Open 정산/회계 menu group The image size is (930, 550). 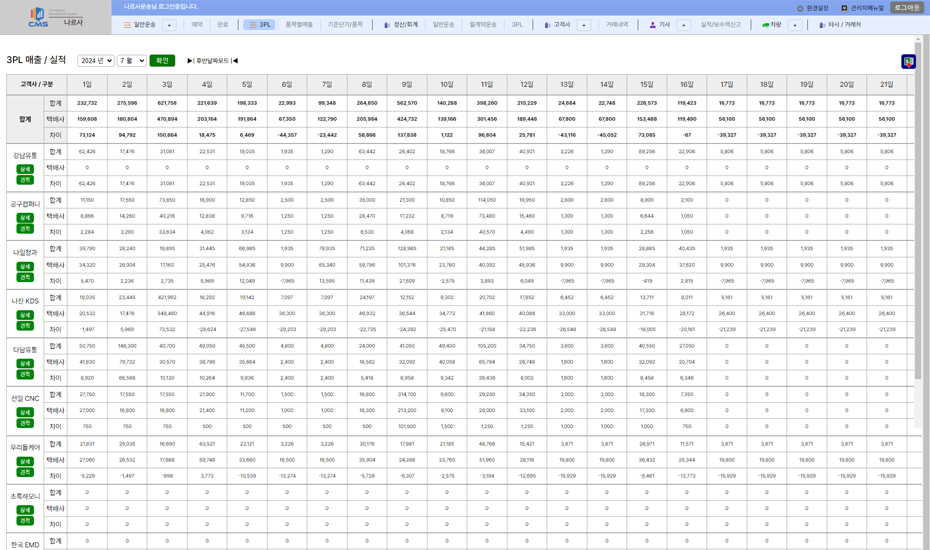point(400,25)
